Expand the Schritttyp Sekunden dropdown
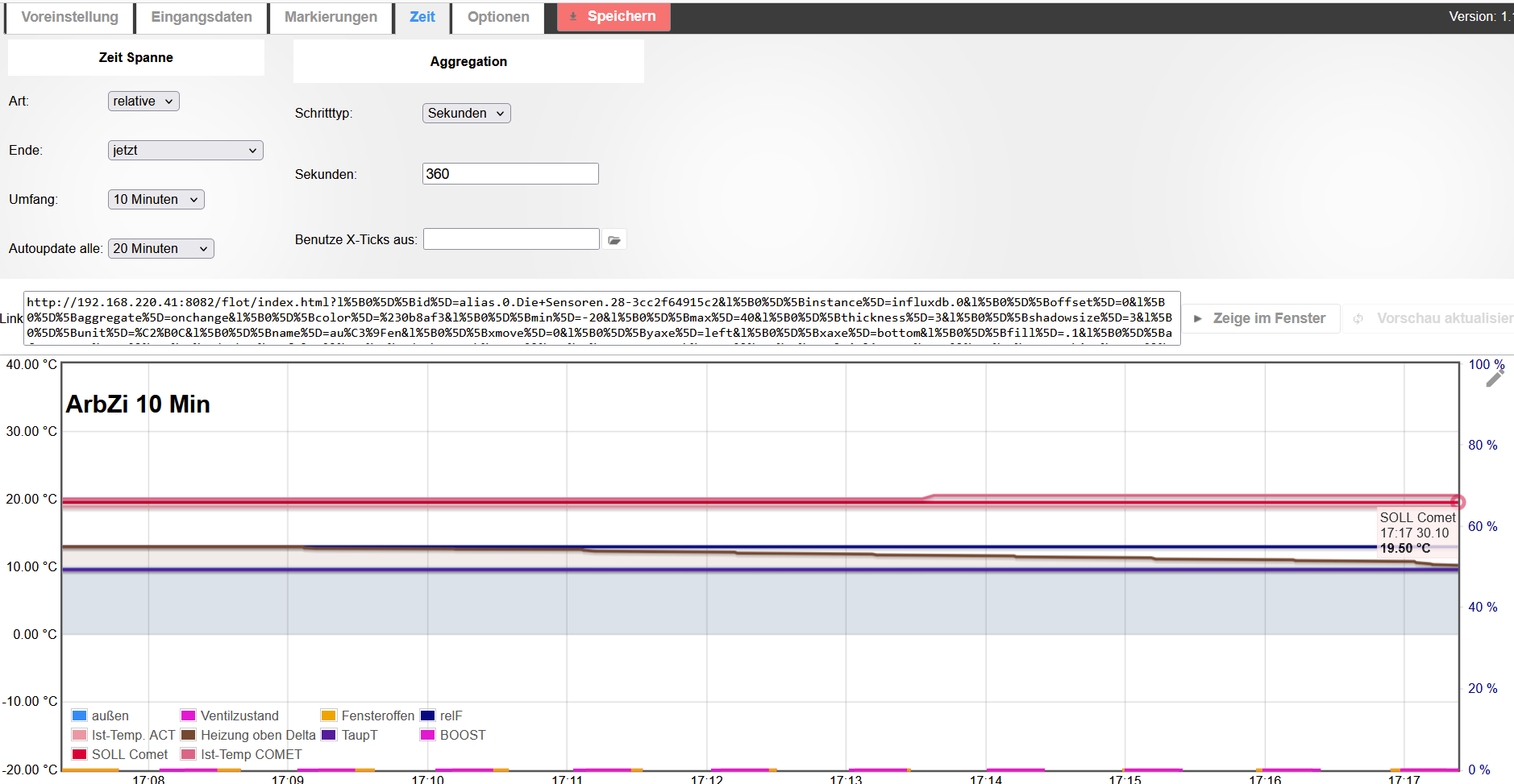Screen dimensions: 1514x784 pos(466,114)
